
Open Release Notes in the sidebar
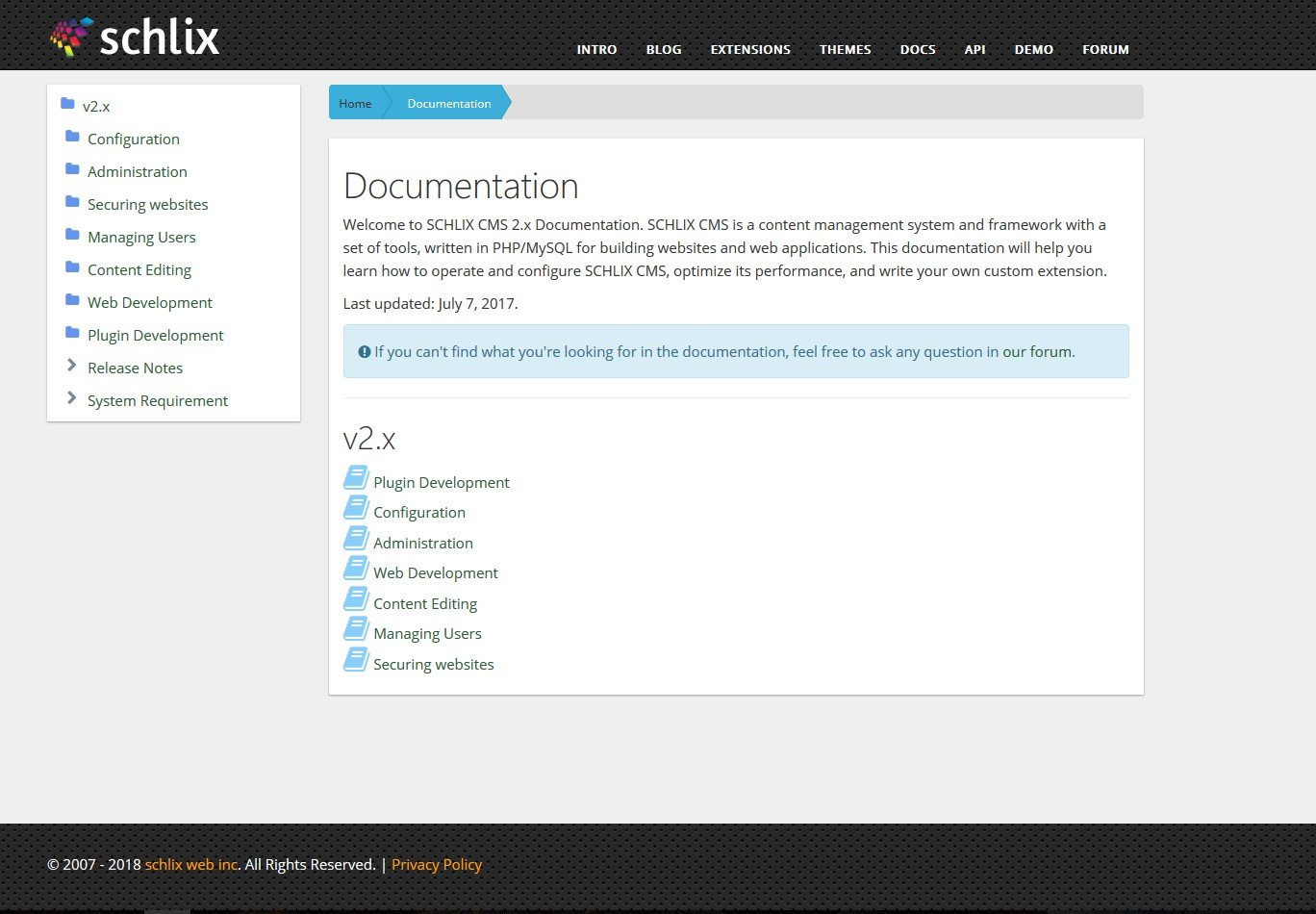(135, 368)
